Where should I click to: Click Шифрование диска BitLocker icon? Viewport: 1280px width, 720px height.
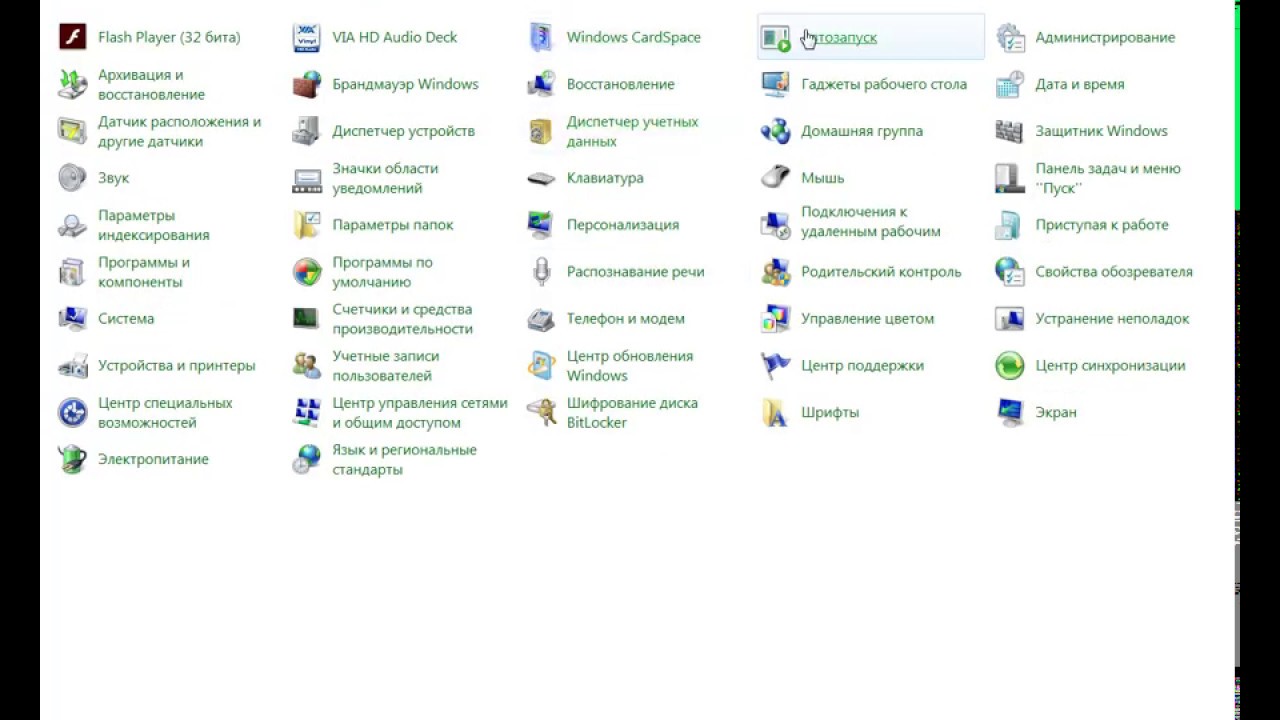(x=541, y=413)
